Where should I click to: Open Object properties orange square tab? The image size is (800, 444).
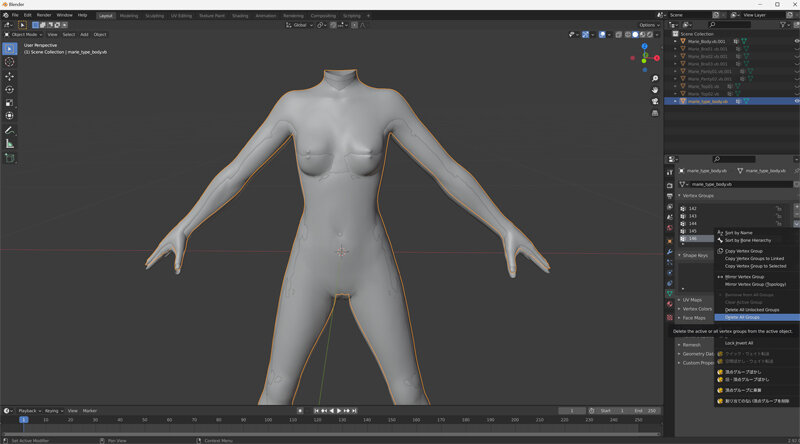click(669, 241)
